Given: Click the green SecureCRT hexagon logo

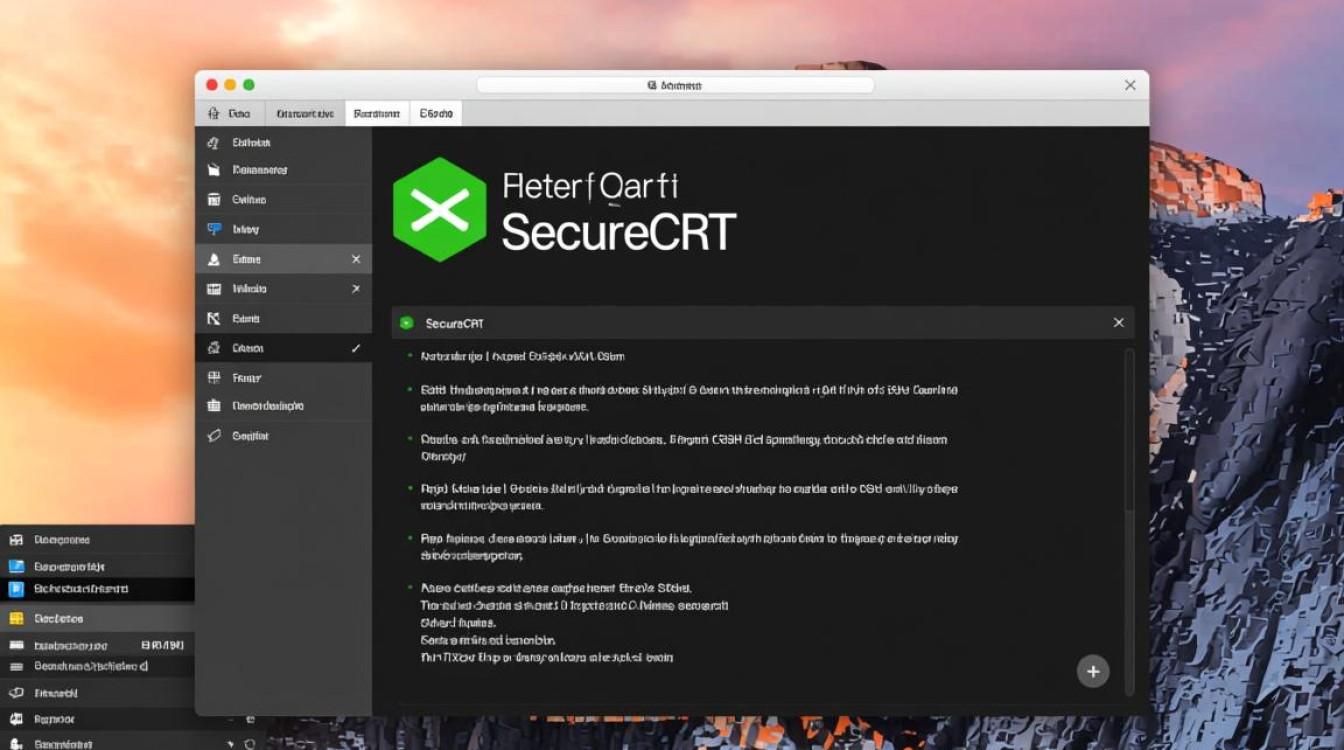Looking at the screenshot, I should click(440, 209).
